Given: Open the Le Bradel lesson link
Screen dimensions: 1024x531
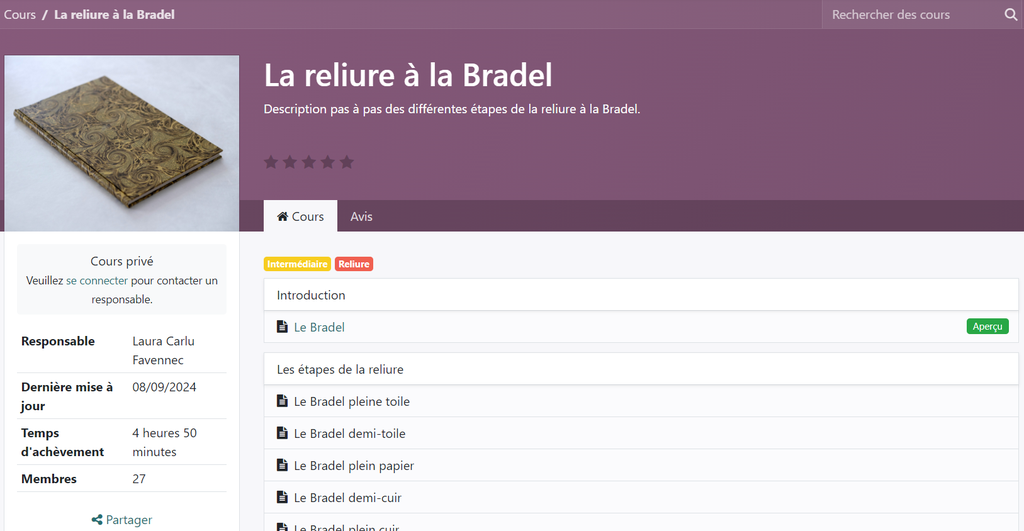Looking at the screenshot, I should (x=319, y=327).
